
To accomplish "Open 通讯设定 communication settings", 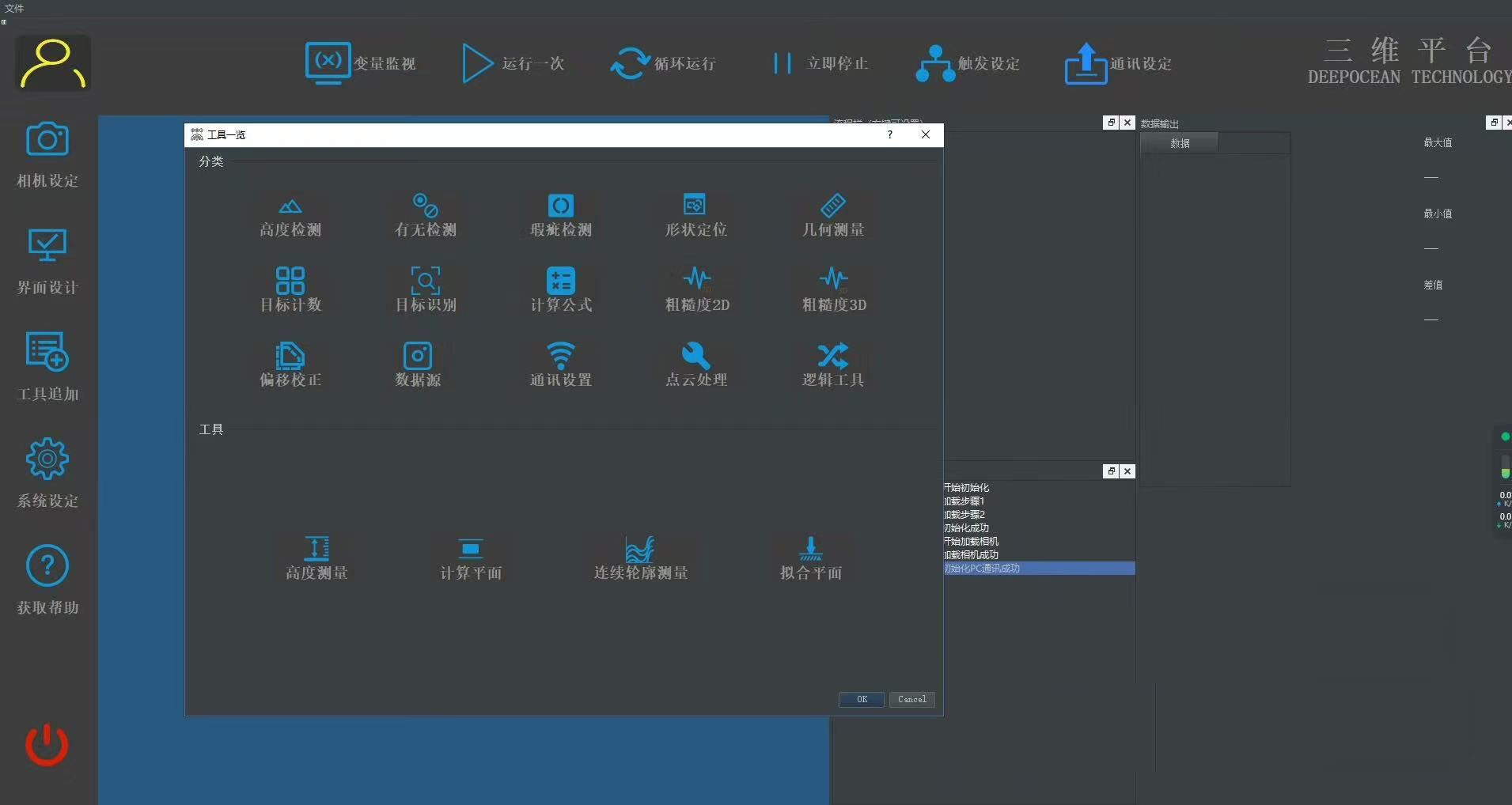I will click(x=1118, y=63).
